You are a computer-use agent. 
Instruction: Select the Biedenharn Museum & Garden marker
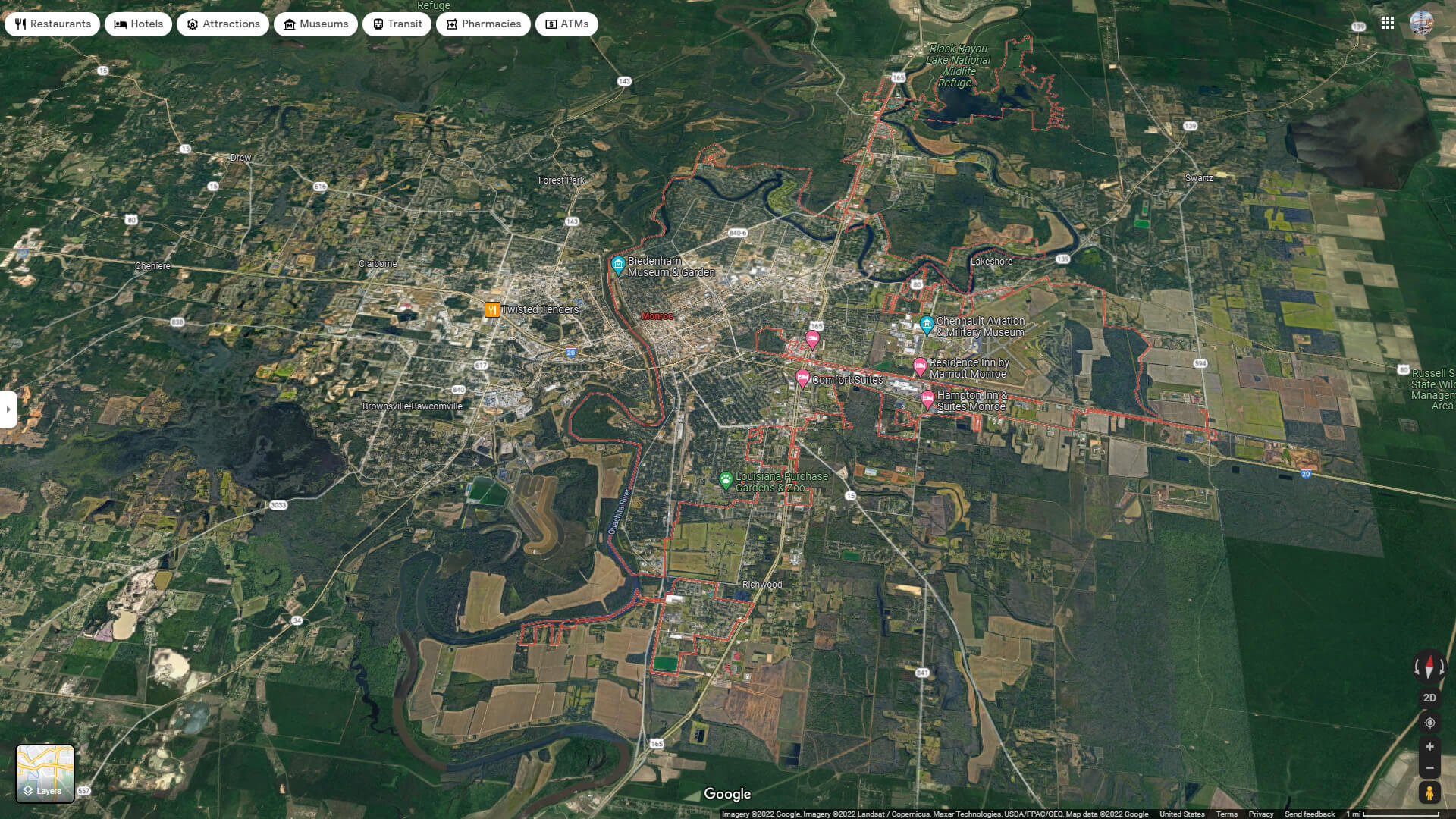618,265
